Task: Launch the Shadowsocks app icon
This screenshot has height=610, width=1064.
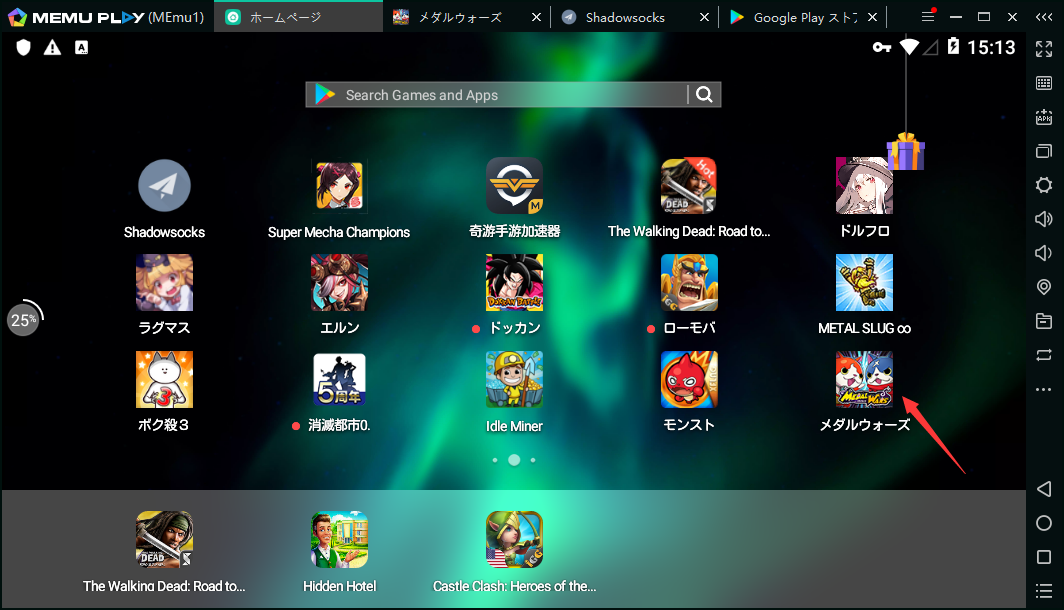Action: pos(164,186)
